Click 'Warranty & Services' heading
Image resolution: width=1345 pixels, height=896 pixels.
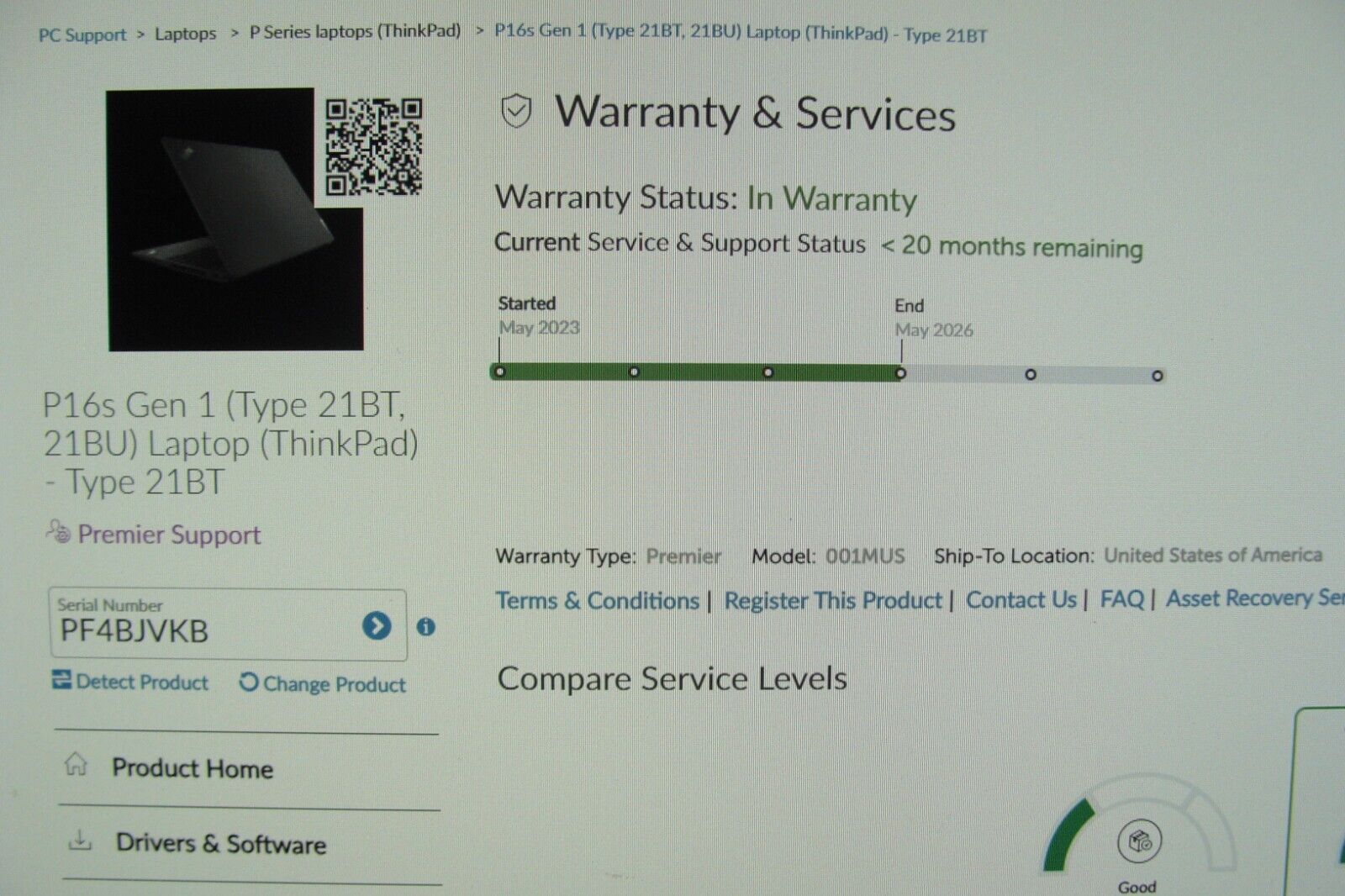point(755,113)
